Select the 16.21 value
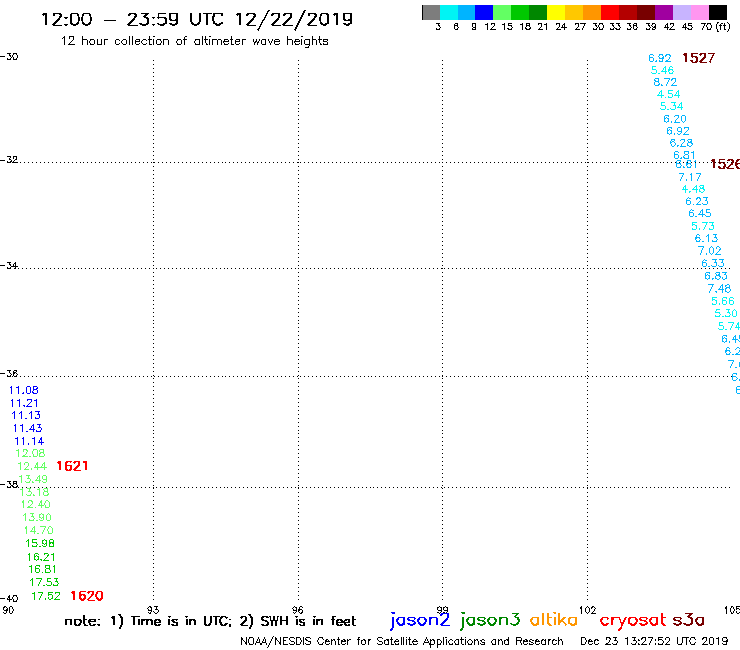This screenshot has height=650, width=740. tap(41, 557)
